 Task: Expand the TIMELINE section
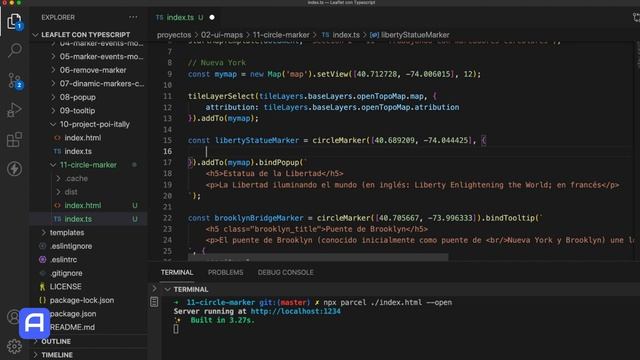tap(57, 355)
